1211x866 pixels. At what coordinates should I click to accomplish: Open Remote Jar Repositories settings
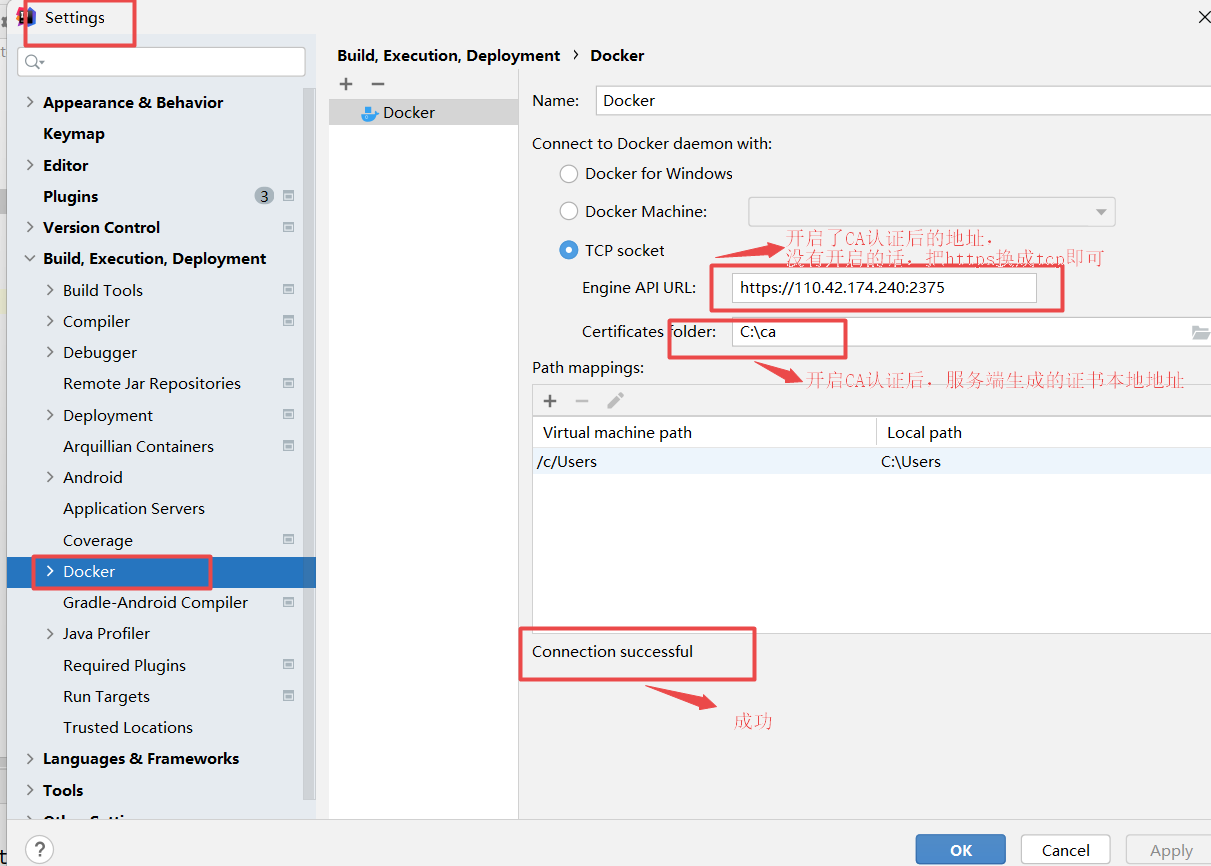click(152, 383)
